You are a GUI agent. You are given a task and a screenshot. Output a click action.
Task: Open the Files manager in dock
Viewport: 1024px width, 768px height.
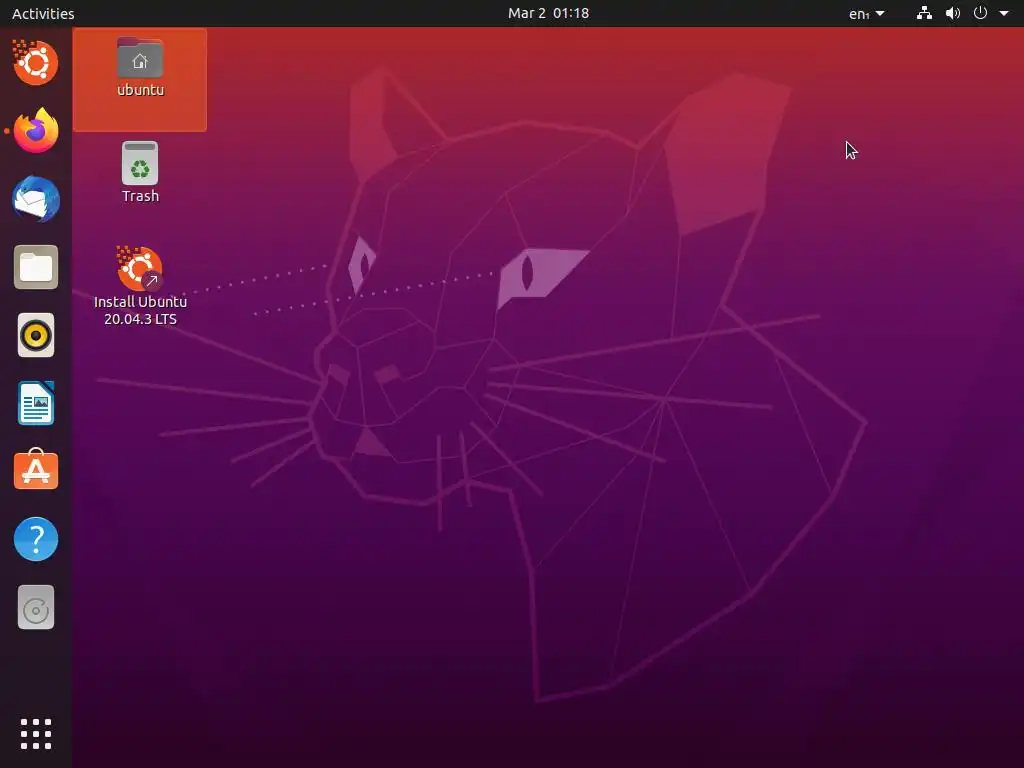(36, 267)
